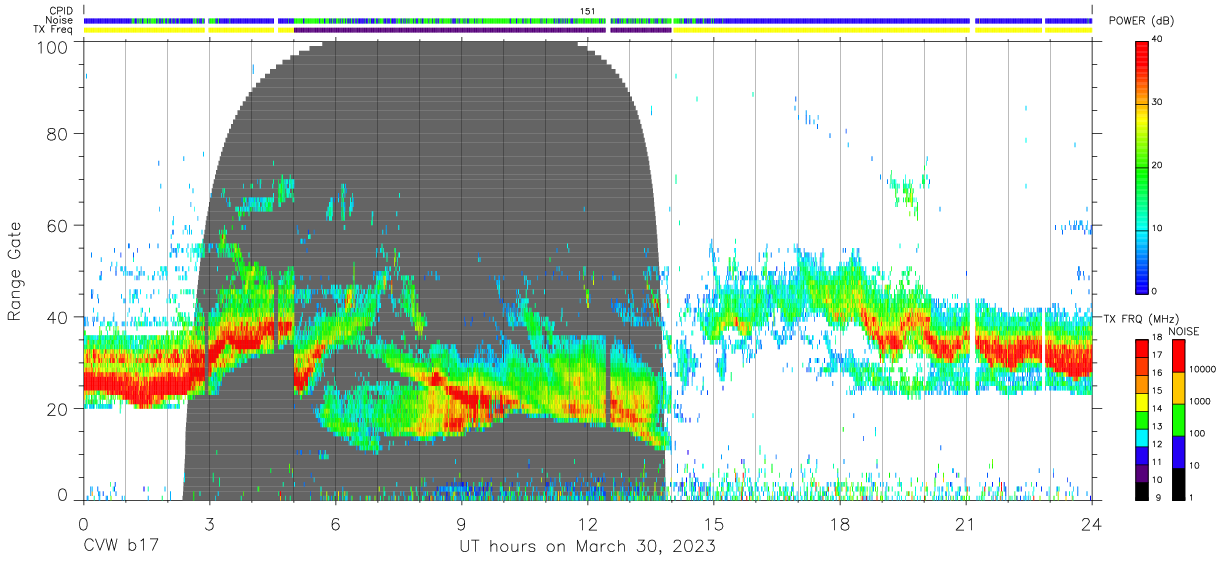The width and height of the screenshot is (1228, 567).
Task: Click the Noise strip at top
Action: (x=588, y=20)
